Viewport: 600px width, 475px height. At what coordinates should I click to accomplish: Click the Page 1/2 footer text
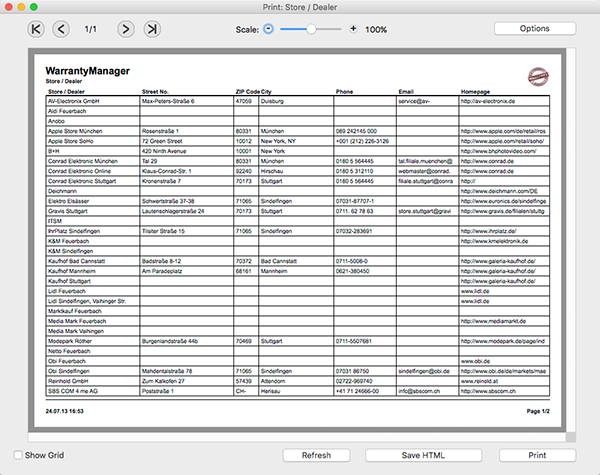click(538, 411)
